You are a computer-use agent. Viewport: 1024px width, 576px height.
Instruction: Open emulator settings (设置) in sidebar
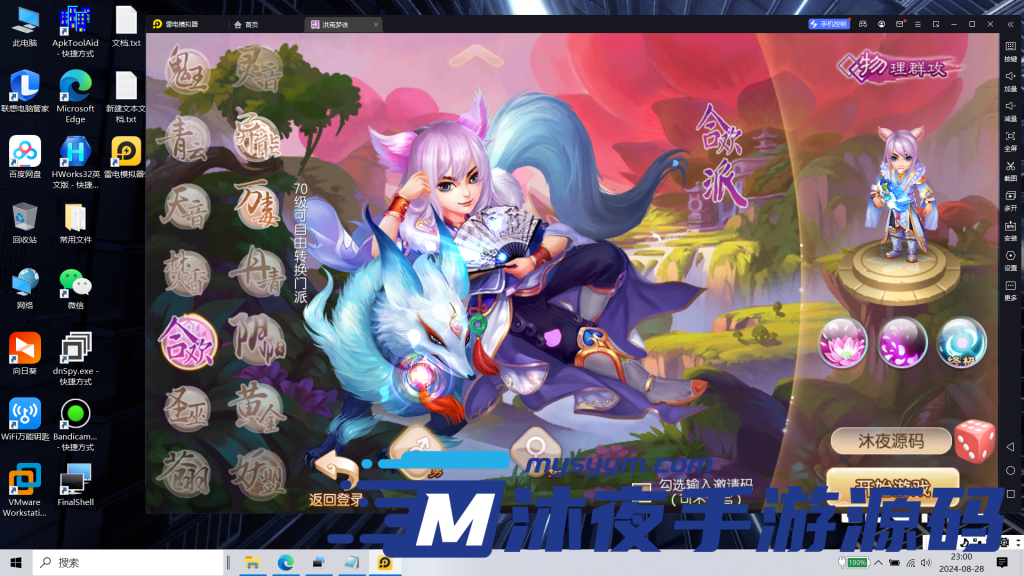click(x=1010, y=261)
